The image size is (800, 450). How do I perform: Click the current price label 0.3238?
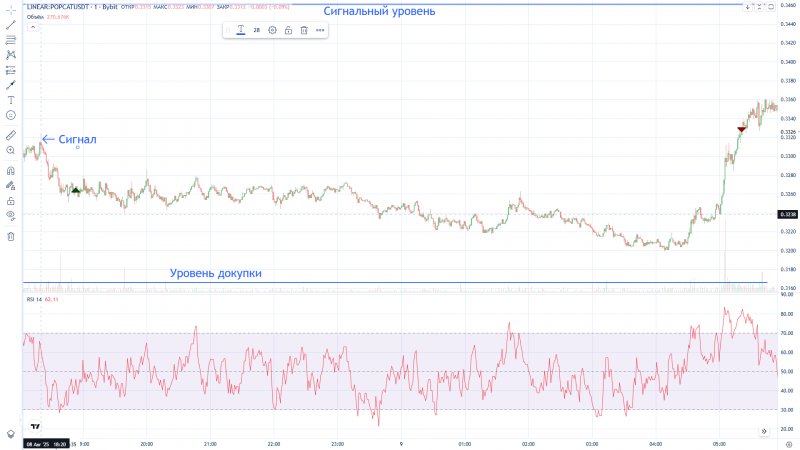tap(788, 214)
